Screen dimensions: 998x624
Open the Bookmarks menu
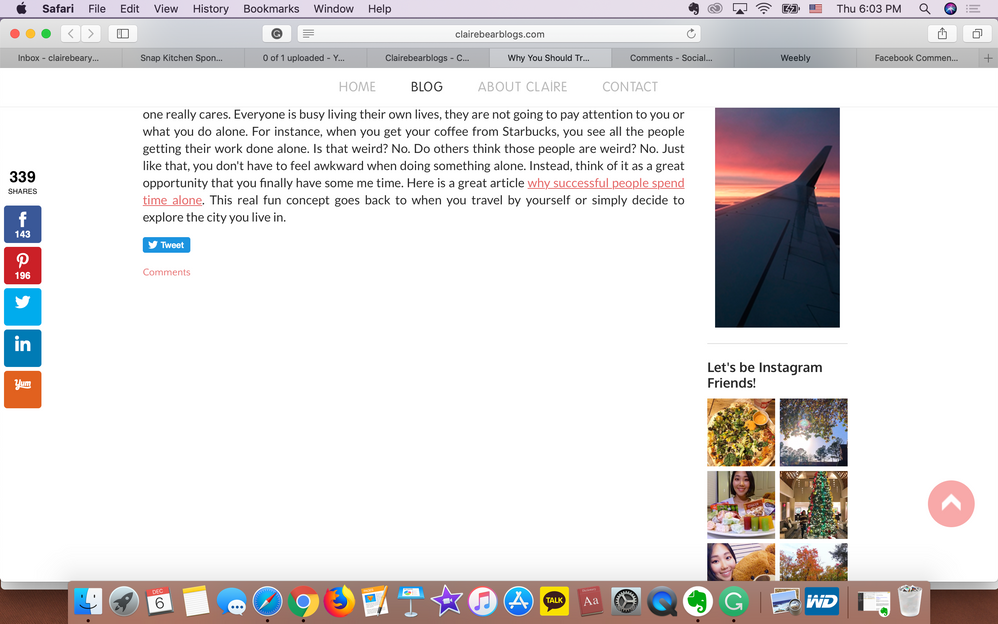click(271, 8)
